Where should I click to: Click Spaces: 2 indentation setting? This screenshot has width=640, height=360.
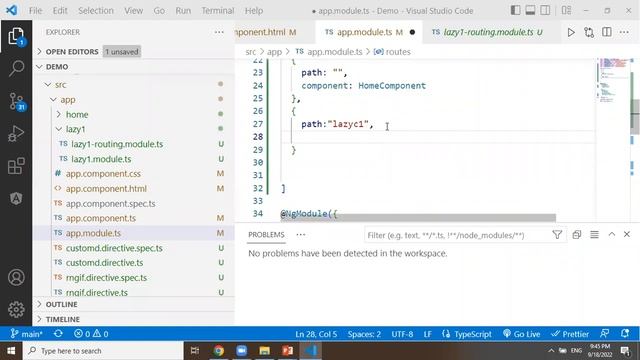[x=364, y=334]
